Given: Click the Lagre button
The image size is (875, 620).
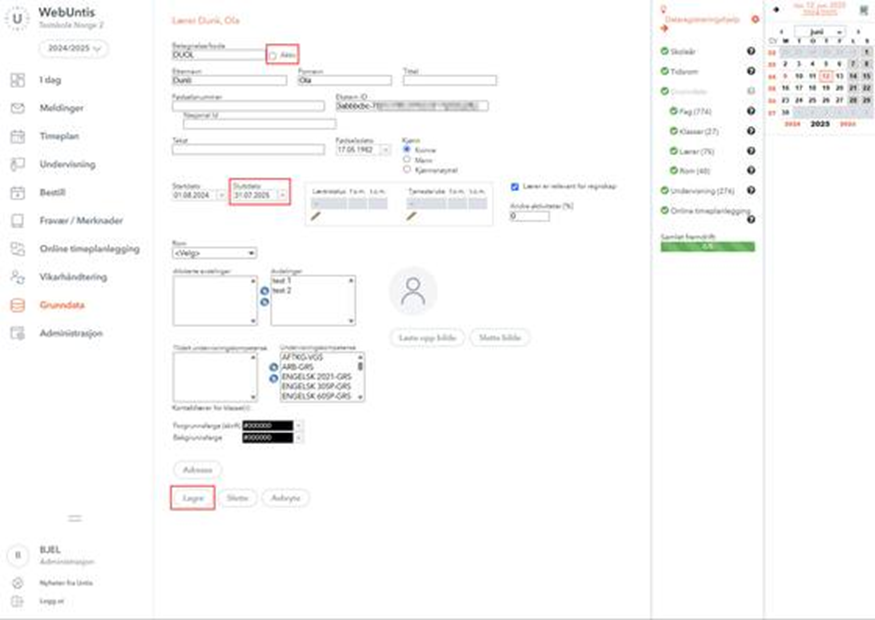Looking at the screenshot, I should [x=192, y=497].
